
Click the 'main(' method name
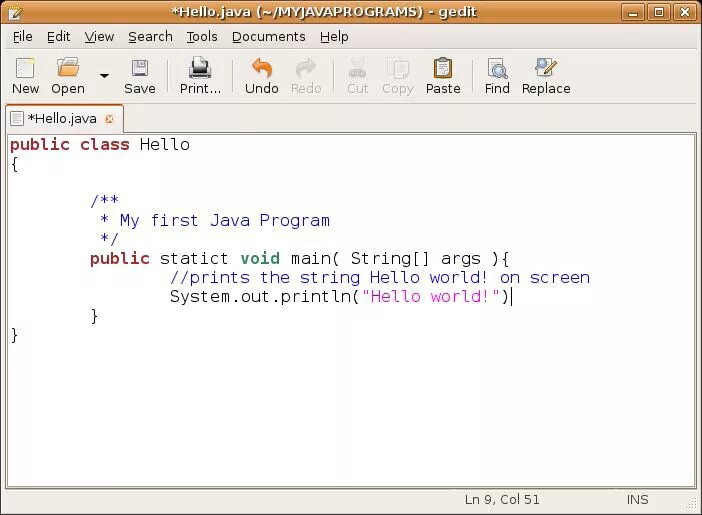click(x=315, y=259)
